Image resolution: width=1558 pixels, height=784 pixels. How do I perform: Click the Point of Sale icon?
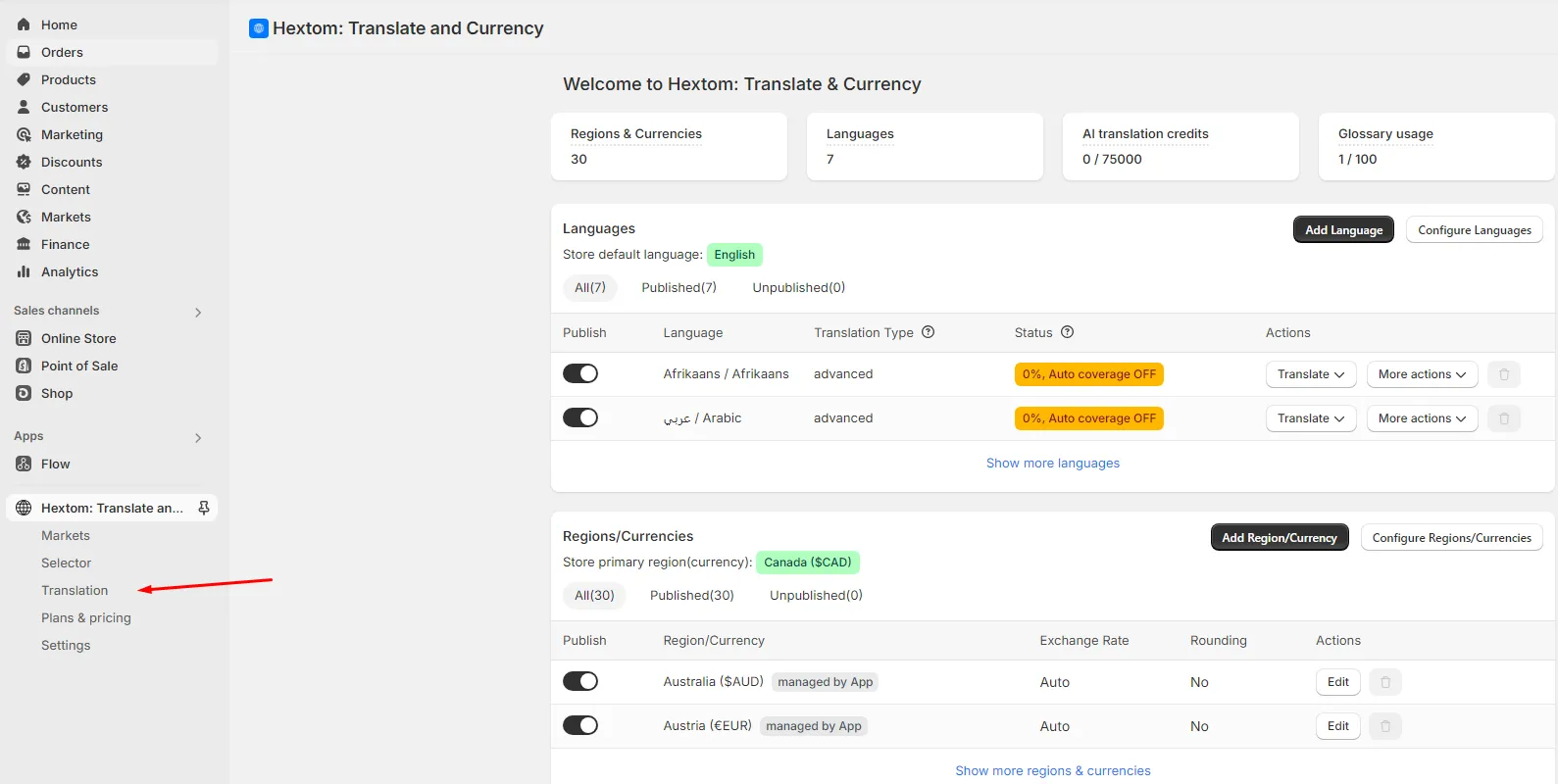pyautogui.click(x=24, y=366)
